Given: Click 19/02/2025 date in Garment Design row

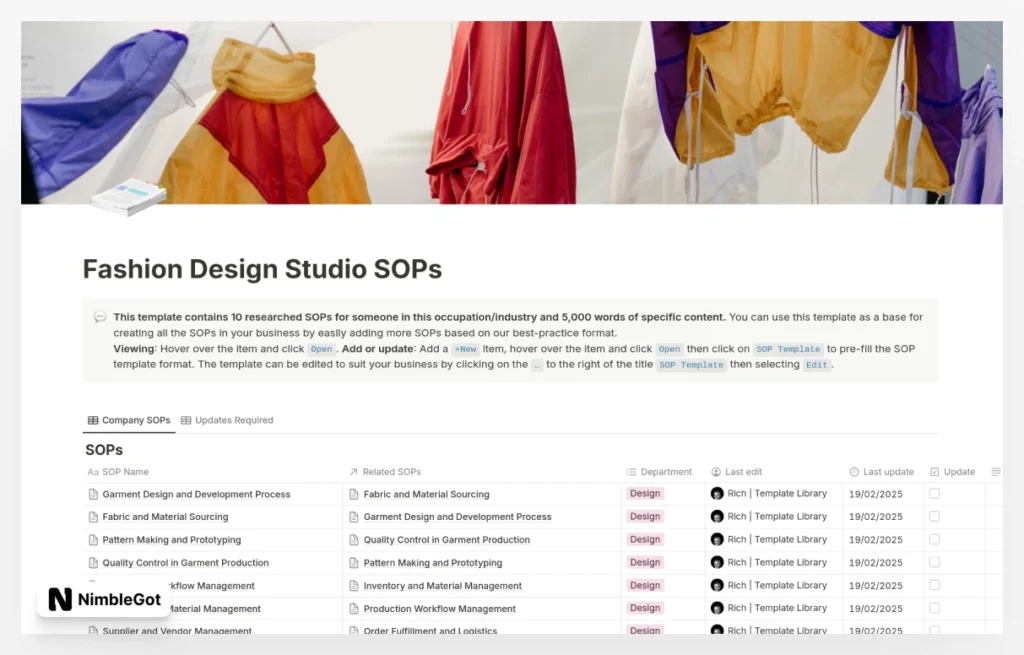Looking at the screenshot, I should 875,494.
